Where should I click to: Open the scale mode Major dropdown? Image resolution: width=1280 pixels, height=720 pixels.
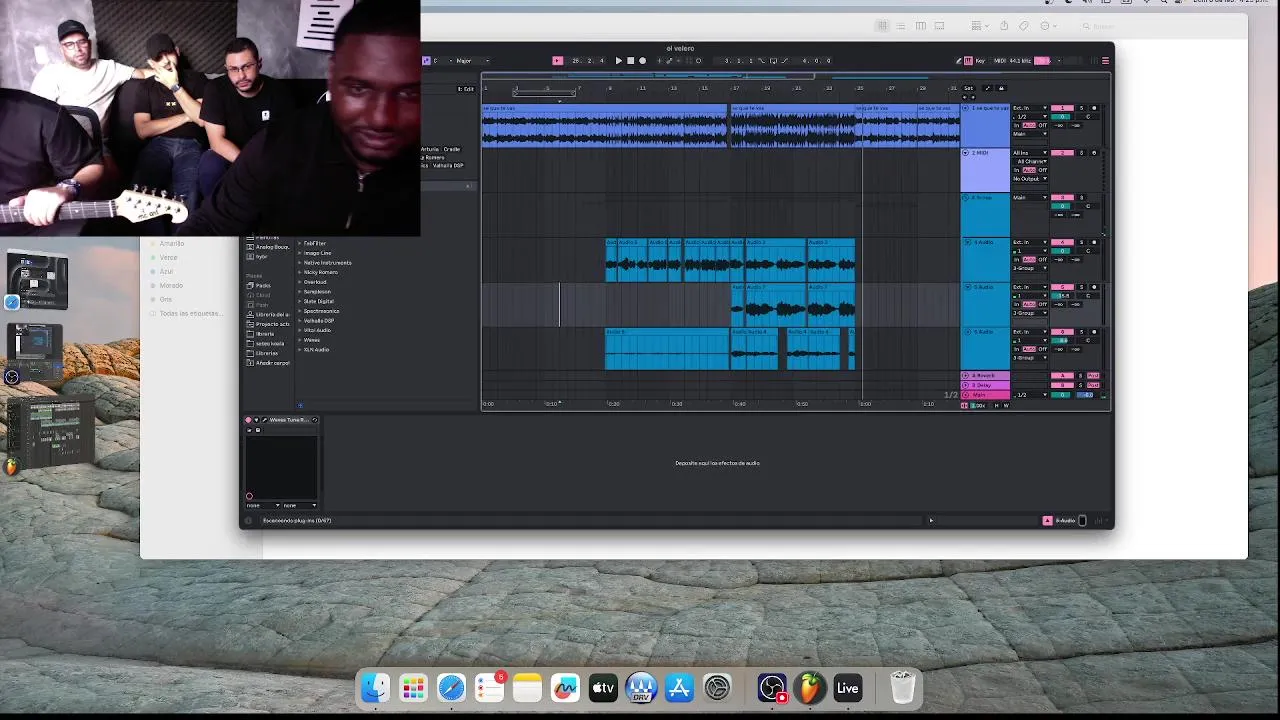pos(472,61)
